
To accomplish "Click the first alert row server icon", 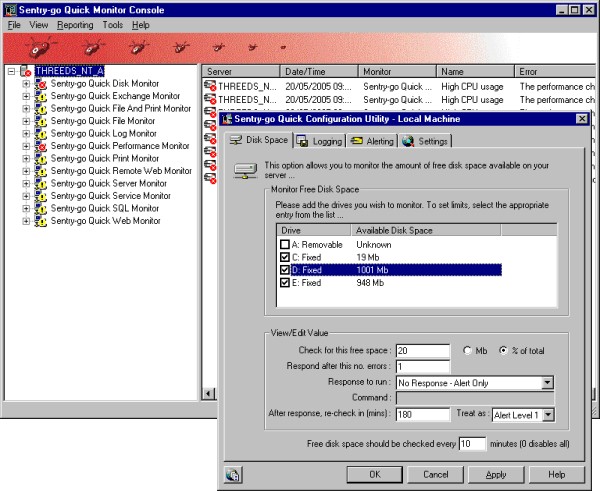I will coord(210,86).
